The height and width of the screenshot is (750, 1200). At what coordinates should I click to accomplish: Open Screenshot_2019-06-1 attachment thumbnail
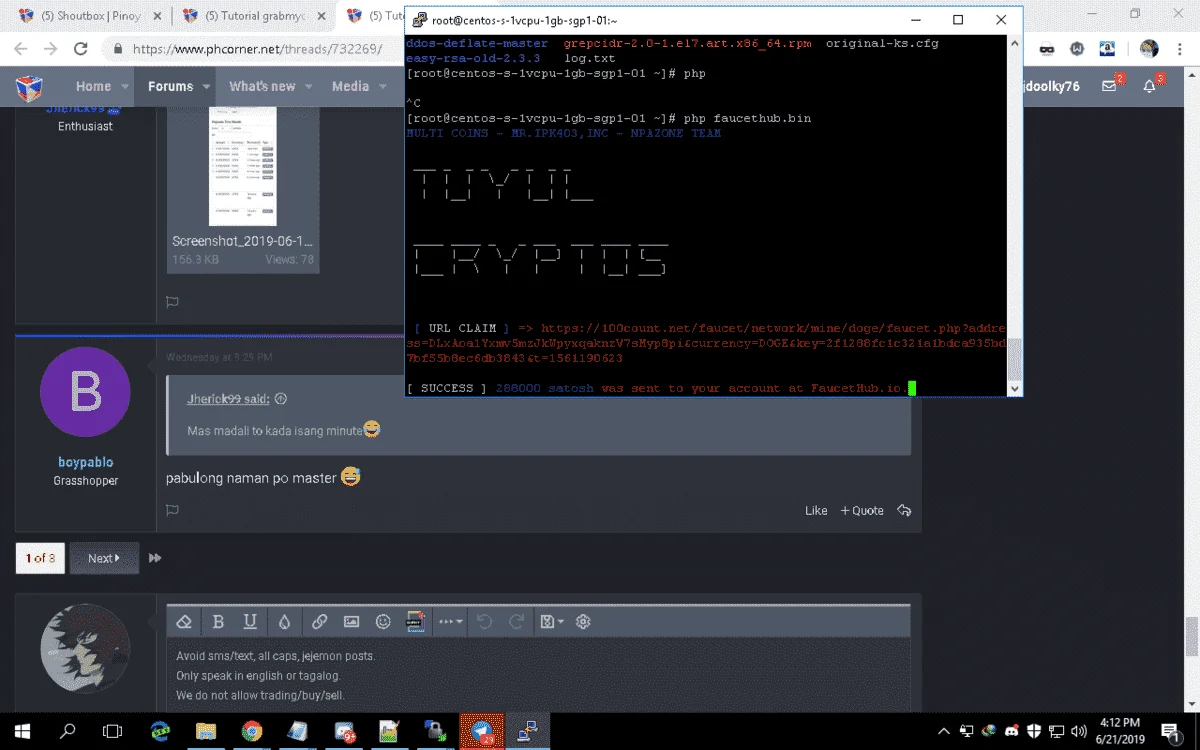(243, 165)
